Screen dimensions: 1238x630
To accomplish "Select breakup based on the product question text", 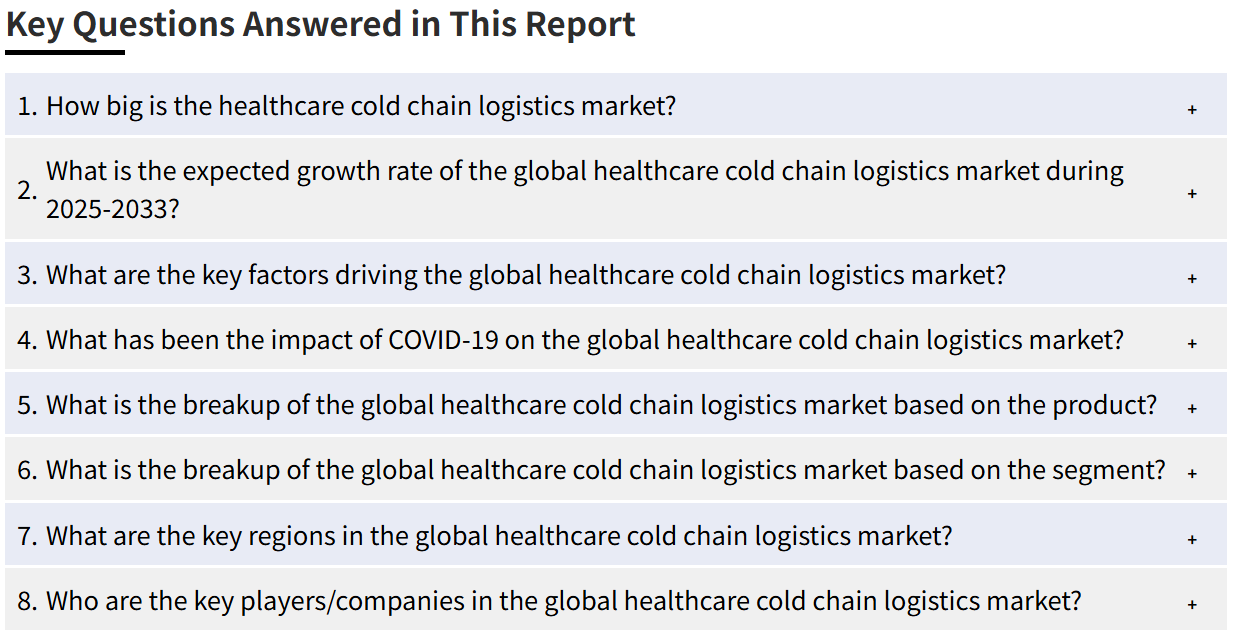I will pyautogui.click(x=601, y=405).
